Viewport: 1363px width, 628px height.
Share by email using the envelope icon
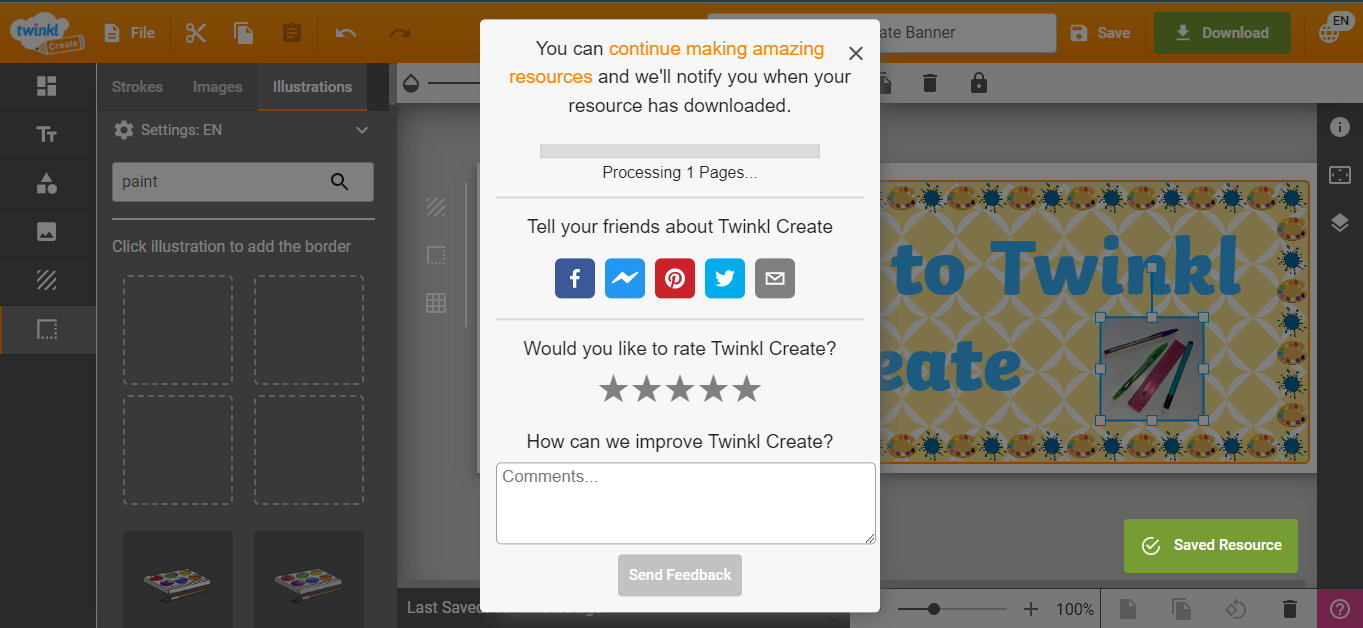(x=775, y=279)
